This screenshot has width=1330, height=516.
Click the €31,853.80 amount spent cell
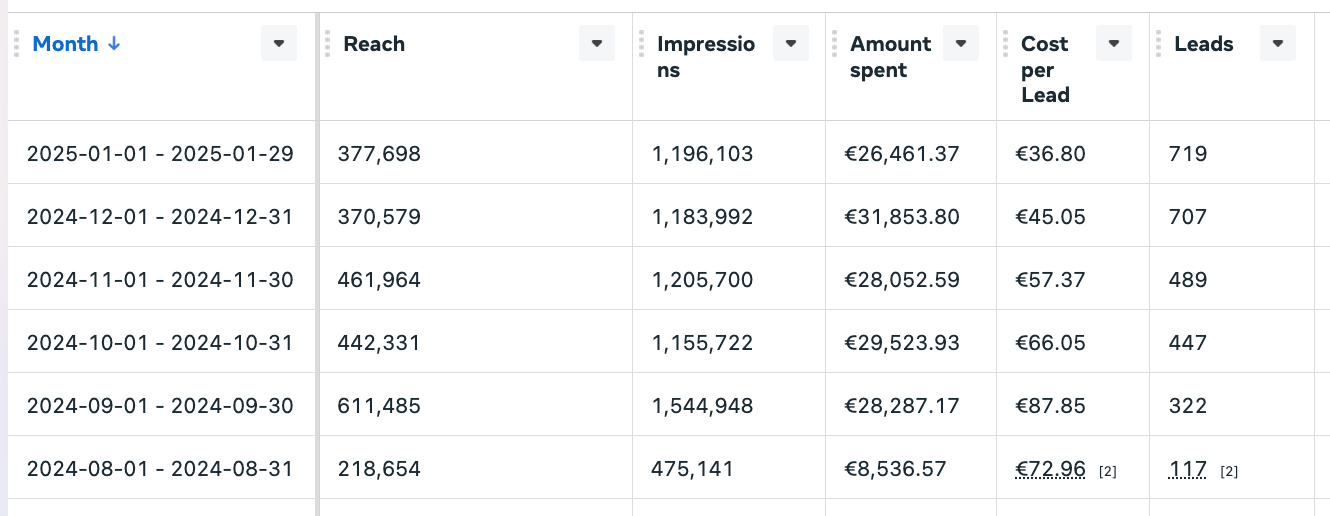(902, 217)
